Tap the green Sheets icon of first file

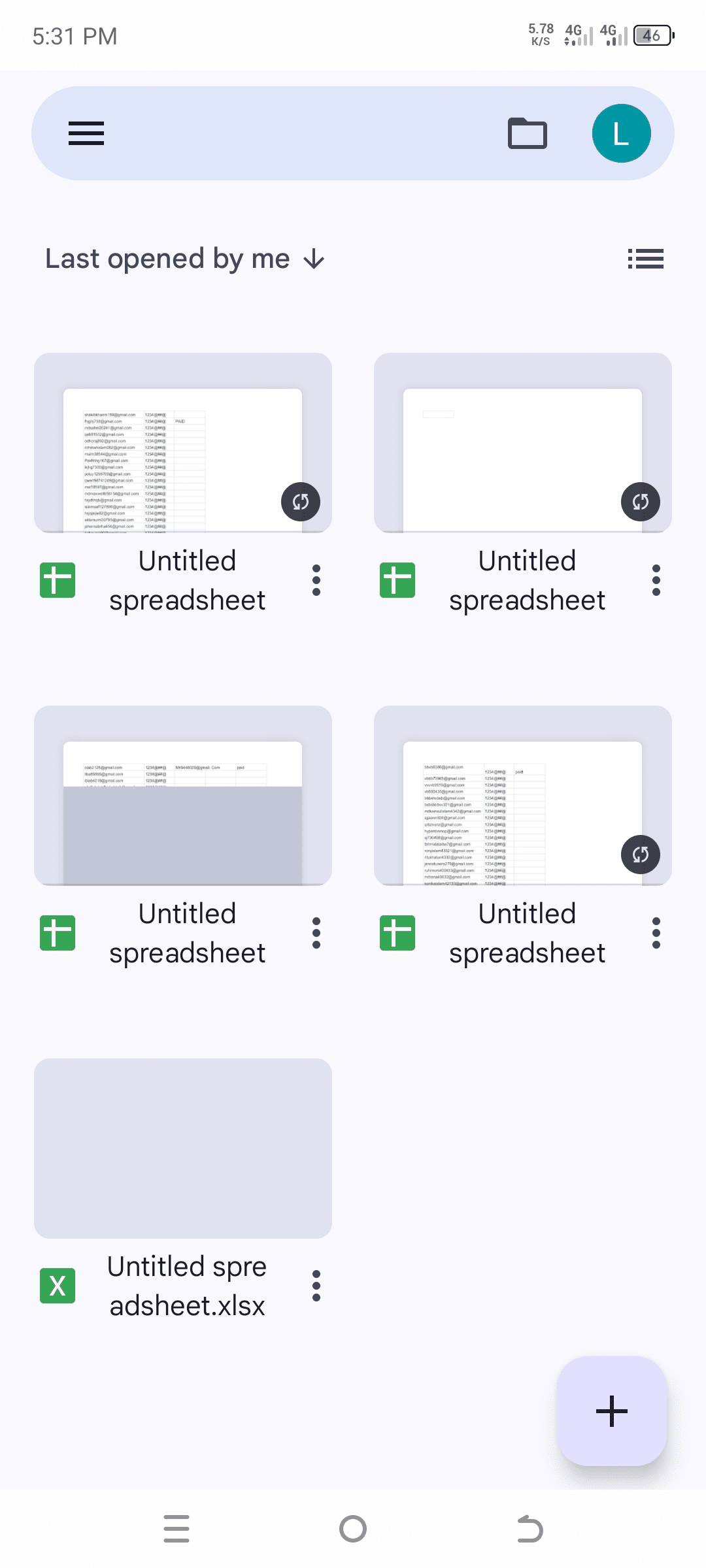tap(58, 580)
